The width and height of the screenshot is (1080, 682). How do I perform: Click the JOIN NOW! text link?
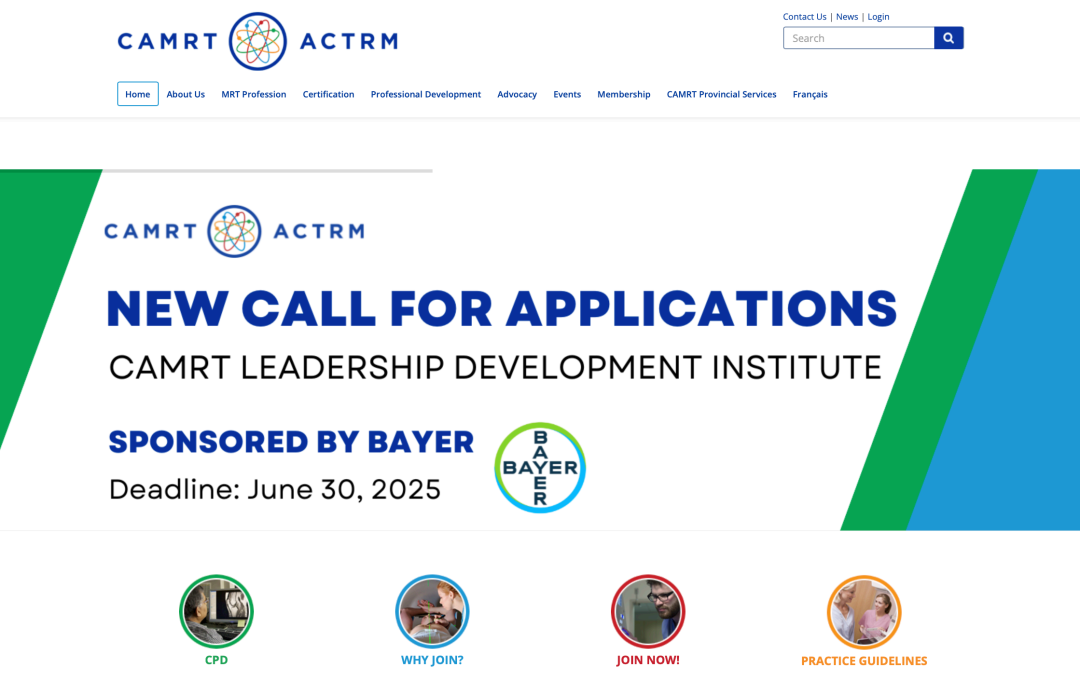[x=647, y=660]
